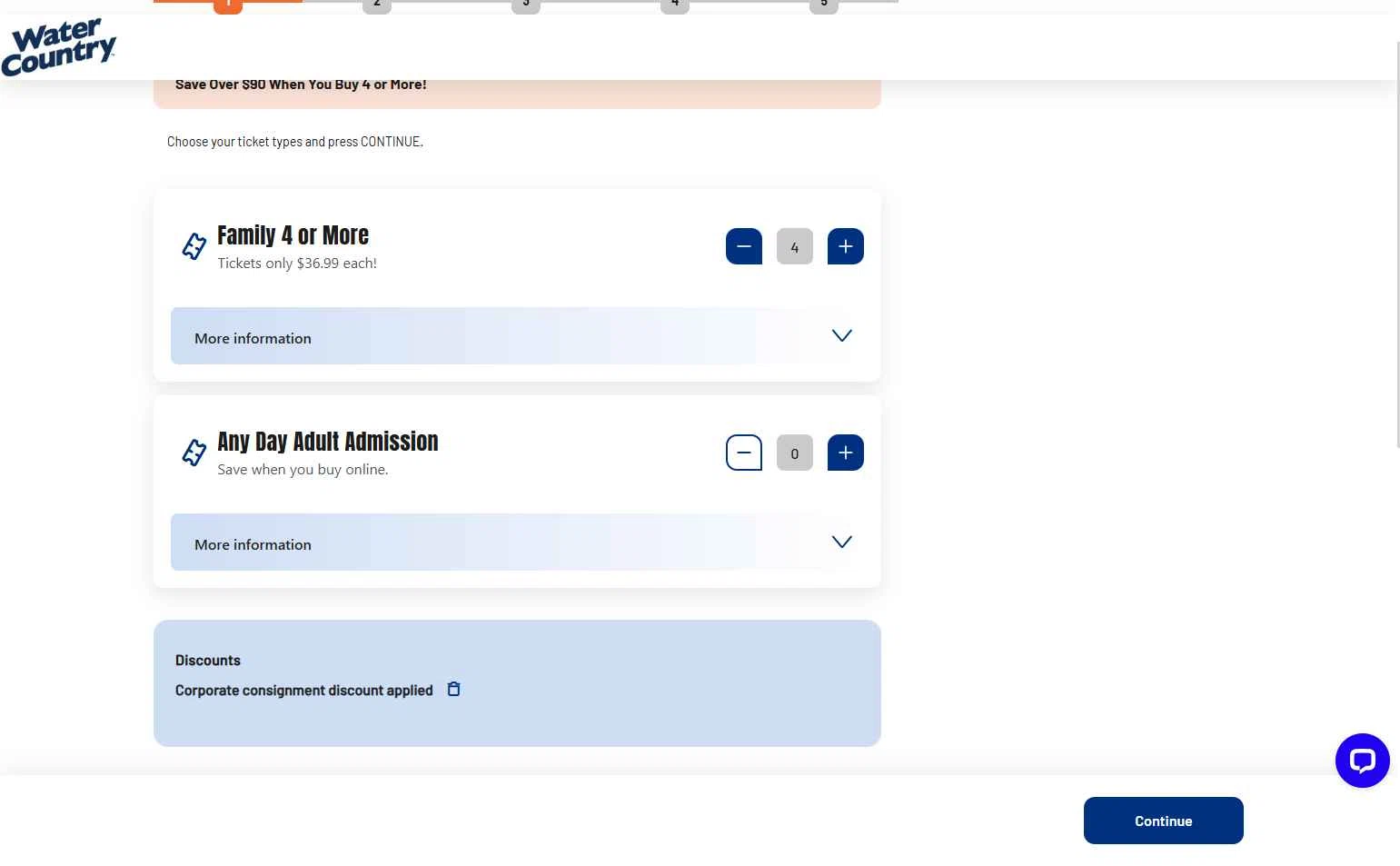Select the Any Day Adult Admission quantity field
The image size is (1400, 866).
(x=794, y=453)
